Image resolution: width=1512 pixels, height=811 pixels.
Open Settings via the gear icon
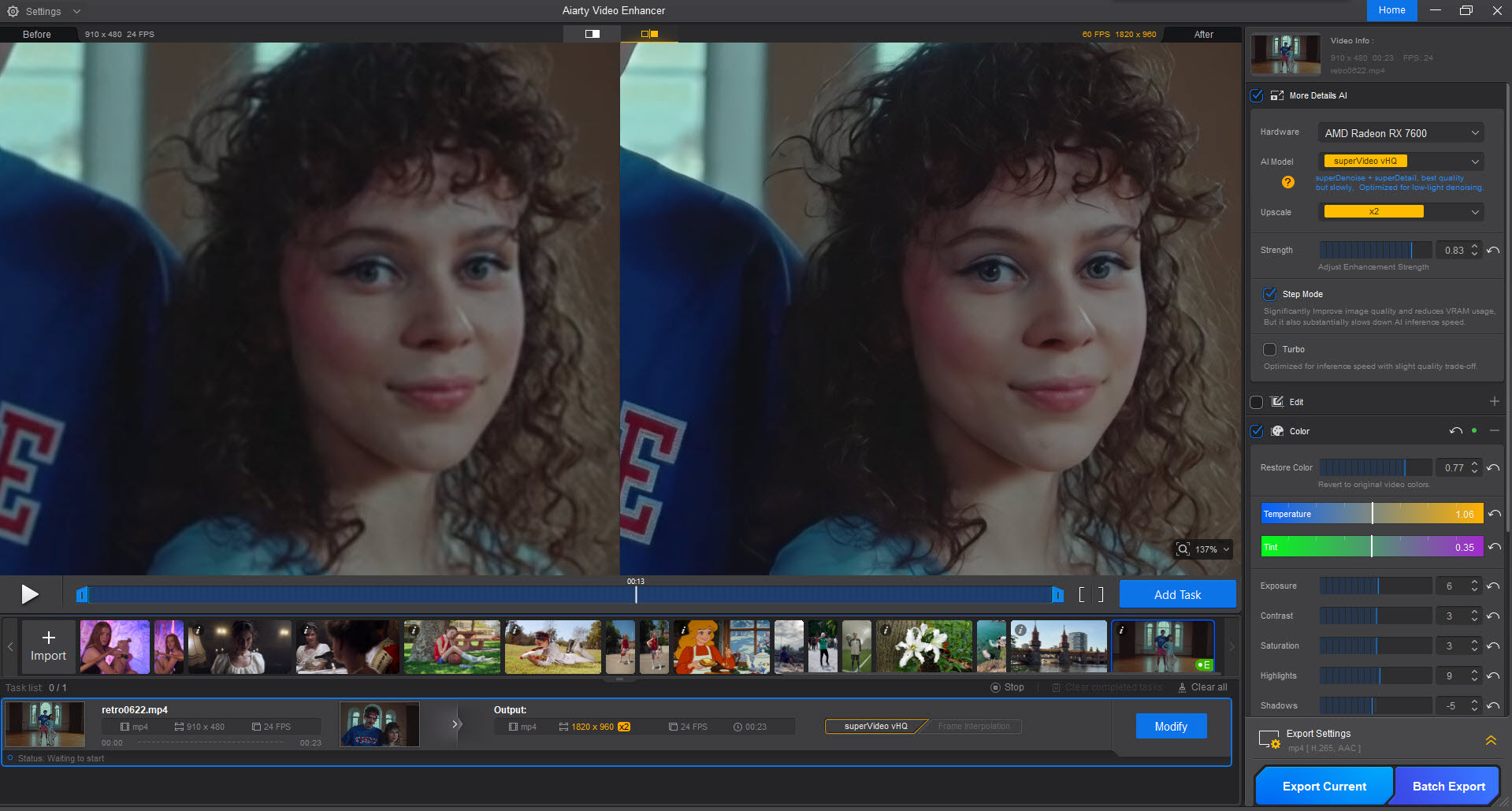(x=13, y=11)
